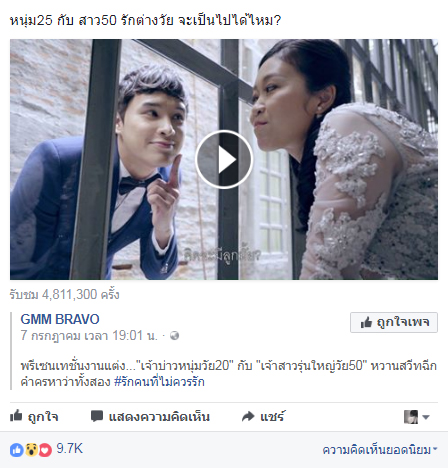448x468 pixels.
Task: Open the #รักคนที่ไม่ควรรัก hashtag link
Action: click(x=159, y=382)
